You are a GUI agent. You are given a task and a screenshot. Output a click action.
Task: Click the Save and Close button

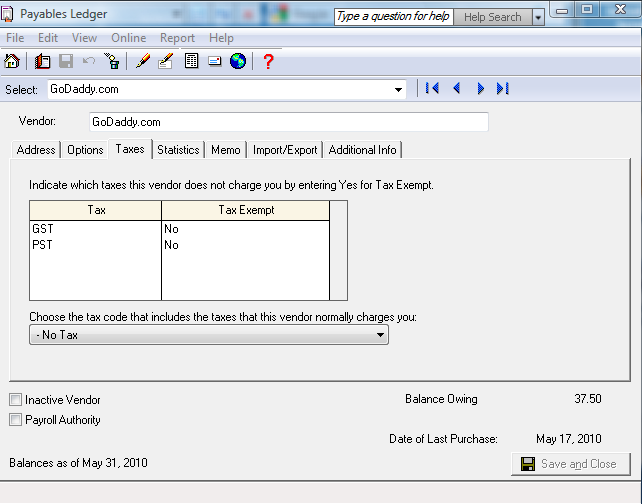[x=571, y=464]
